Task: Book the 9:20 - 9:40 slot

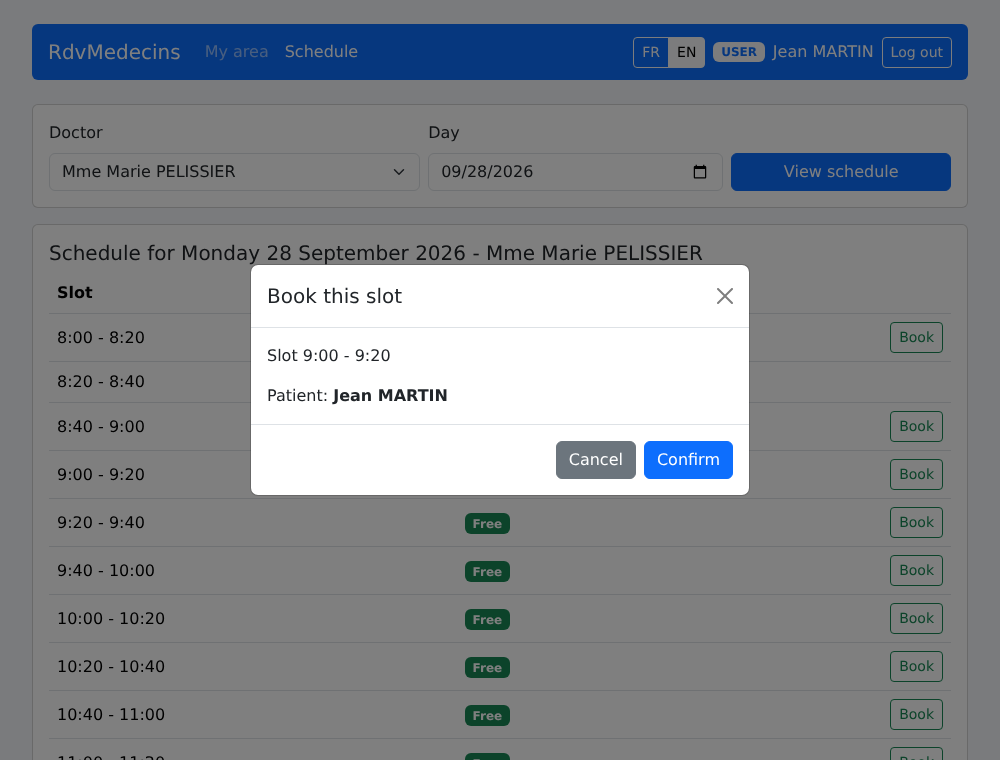Action: click(916, 522)
